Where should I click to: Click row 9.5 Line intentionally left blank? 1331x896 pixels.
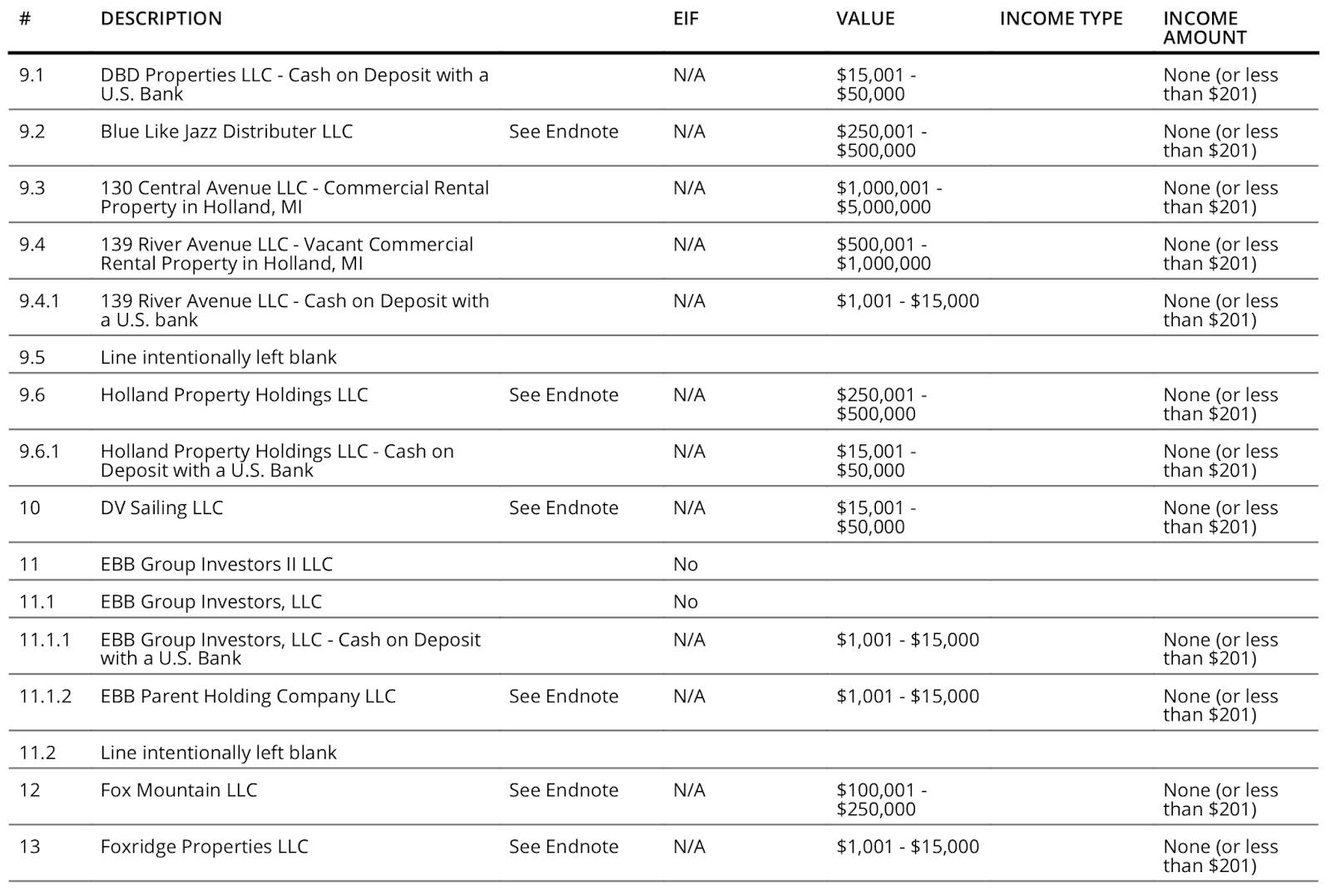click(663, 357)
